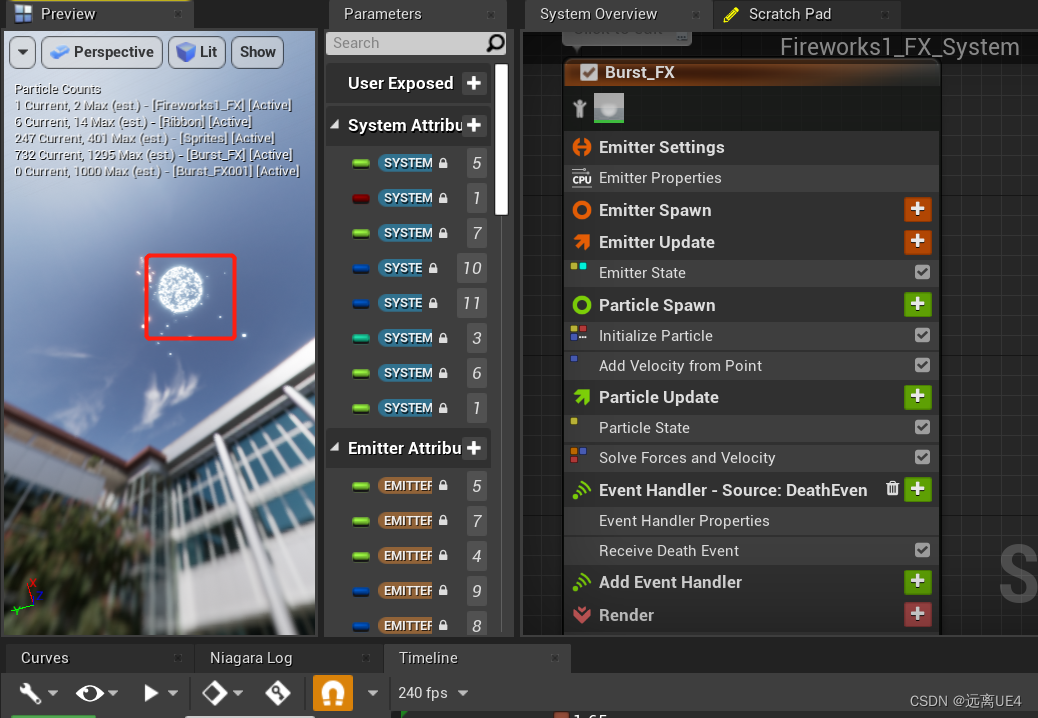Open the Show menu in Preview
The width and height of the screenshot is (1038, 718).
tap(258, 52)
